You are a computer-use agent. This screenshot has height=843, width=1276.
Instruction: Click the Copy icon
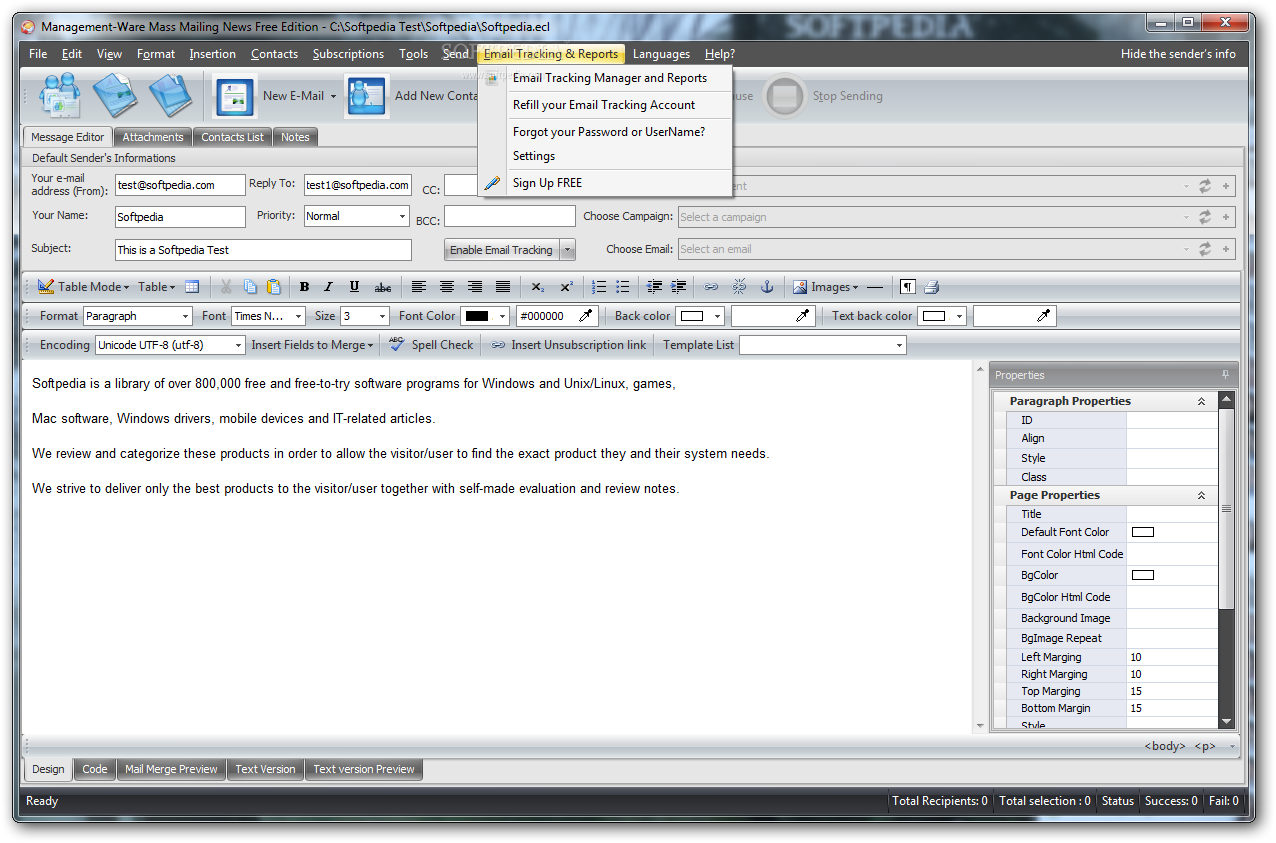[250, 287]
